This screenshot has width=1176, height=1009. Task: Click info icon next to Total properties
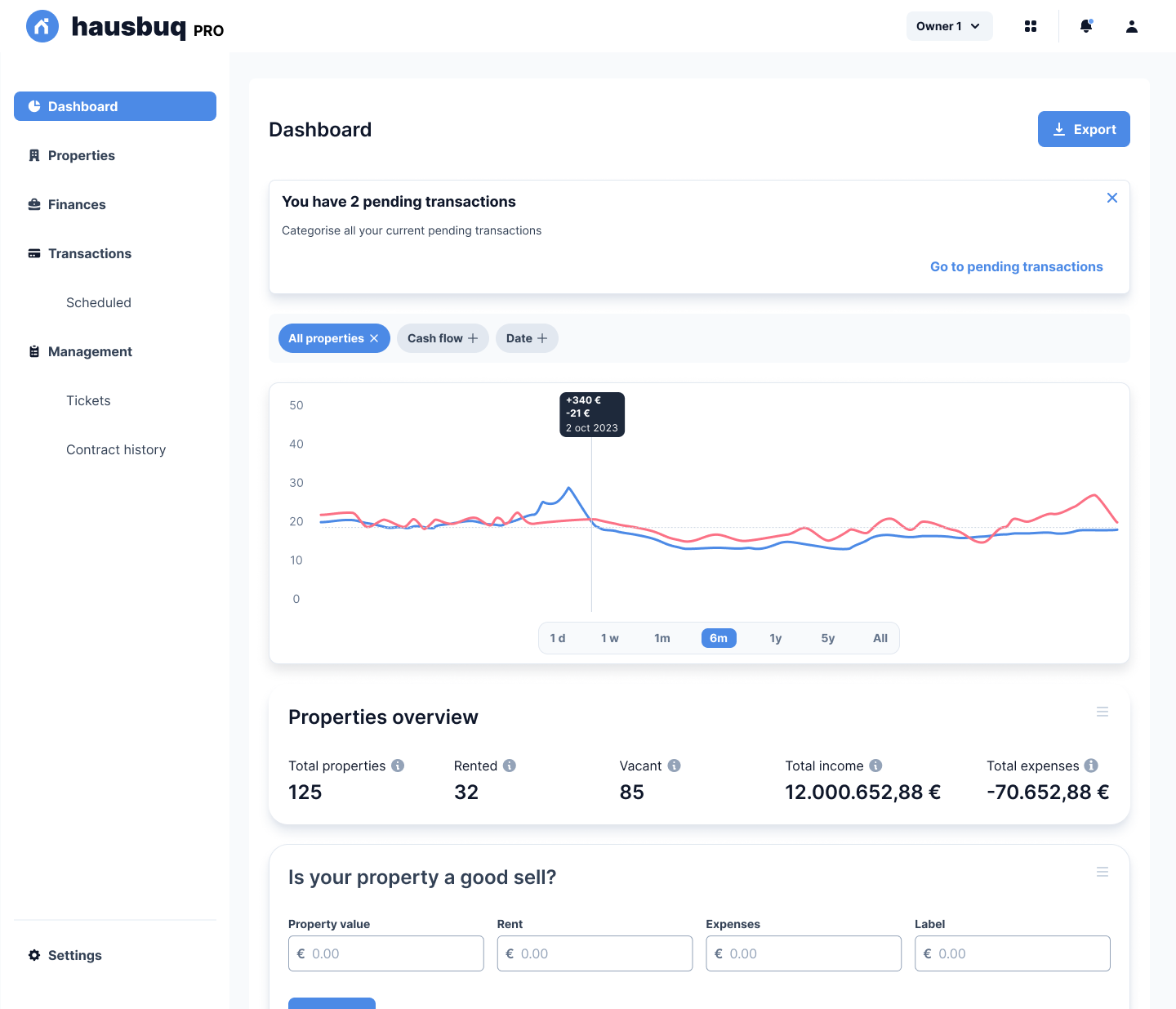pyautogui.click(x=398, y=766)
